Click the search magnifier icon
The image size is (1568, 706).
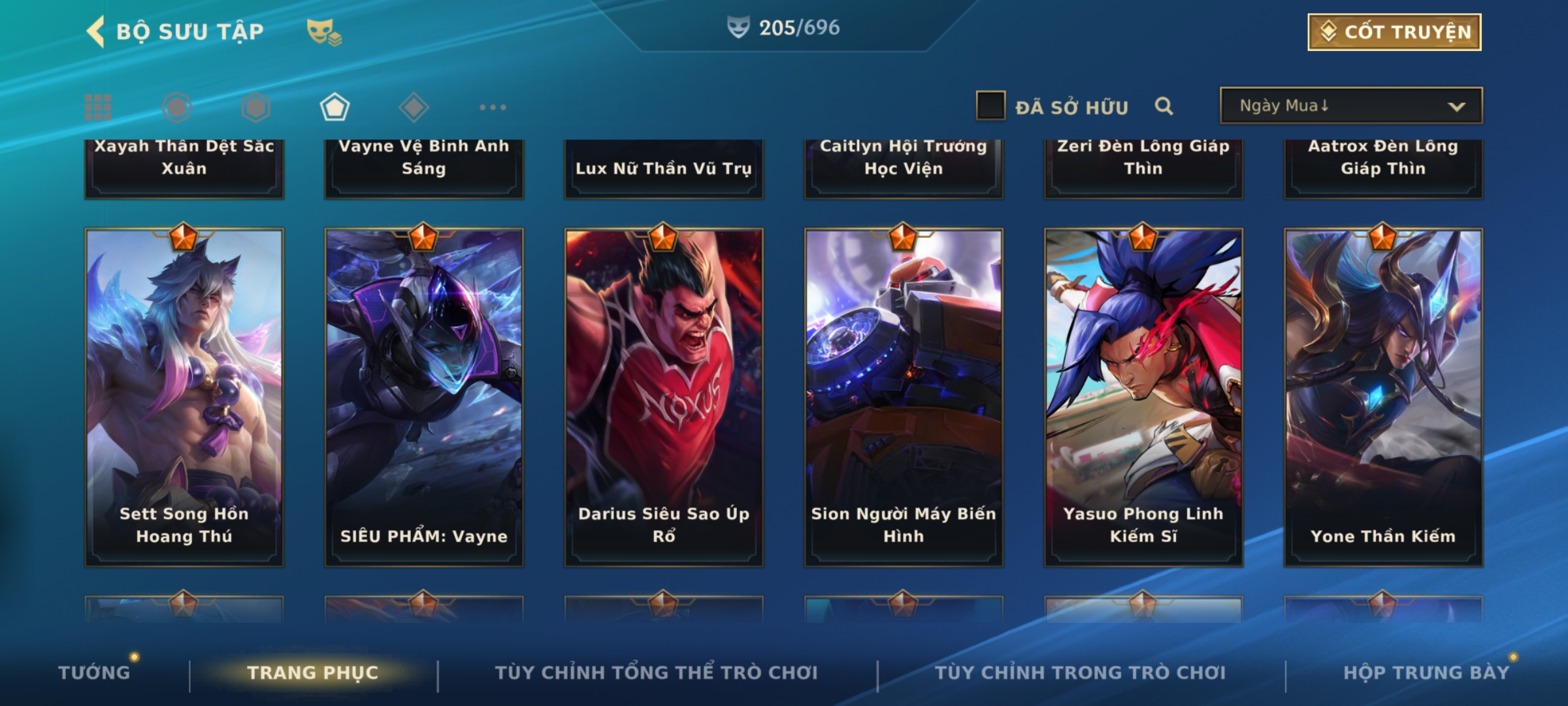1164,106
